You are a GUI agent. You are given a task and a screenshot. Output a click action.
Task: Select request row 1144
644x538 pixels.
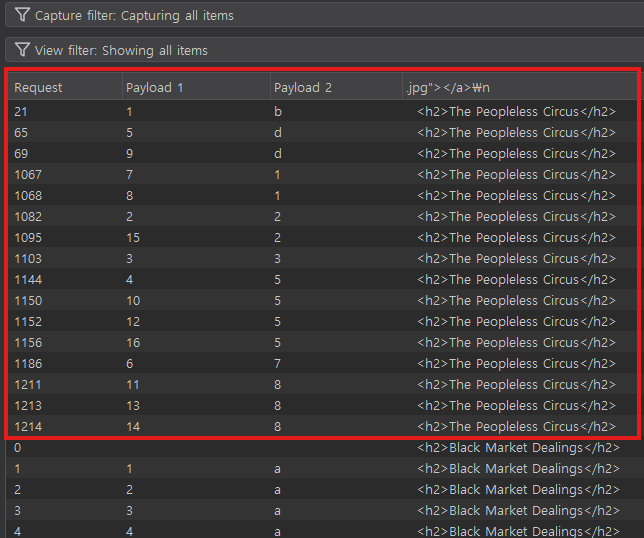click(322, 279)
